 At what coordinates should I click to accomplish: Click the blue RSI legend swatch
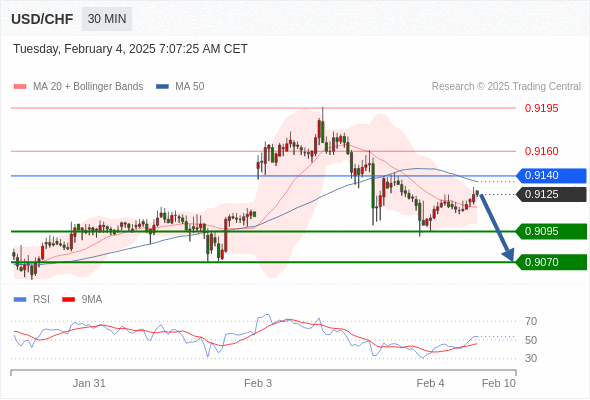(20, 300)
